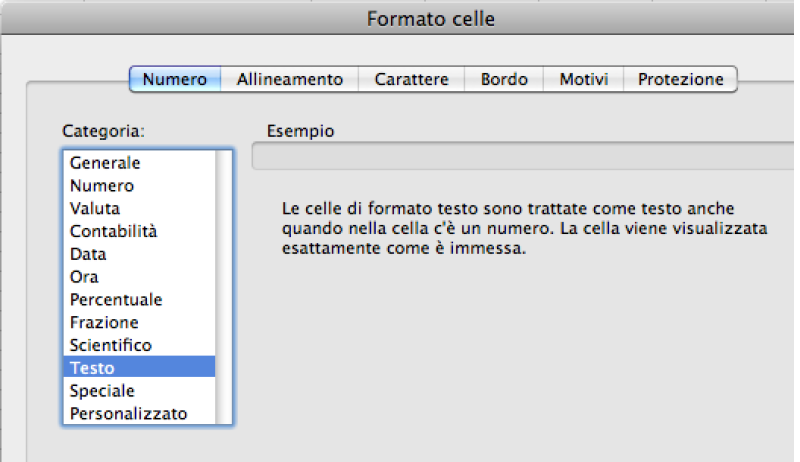
Task: Select the Valuta category
Action: [x=95, y=209]
